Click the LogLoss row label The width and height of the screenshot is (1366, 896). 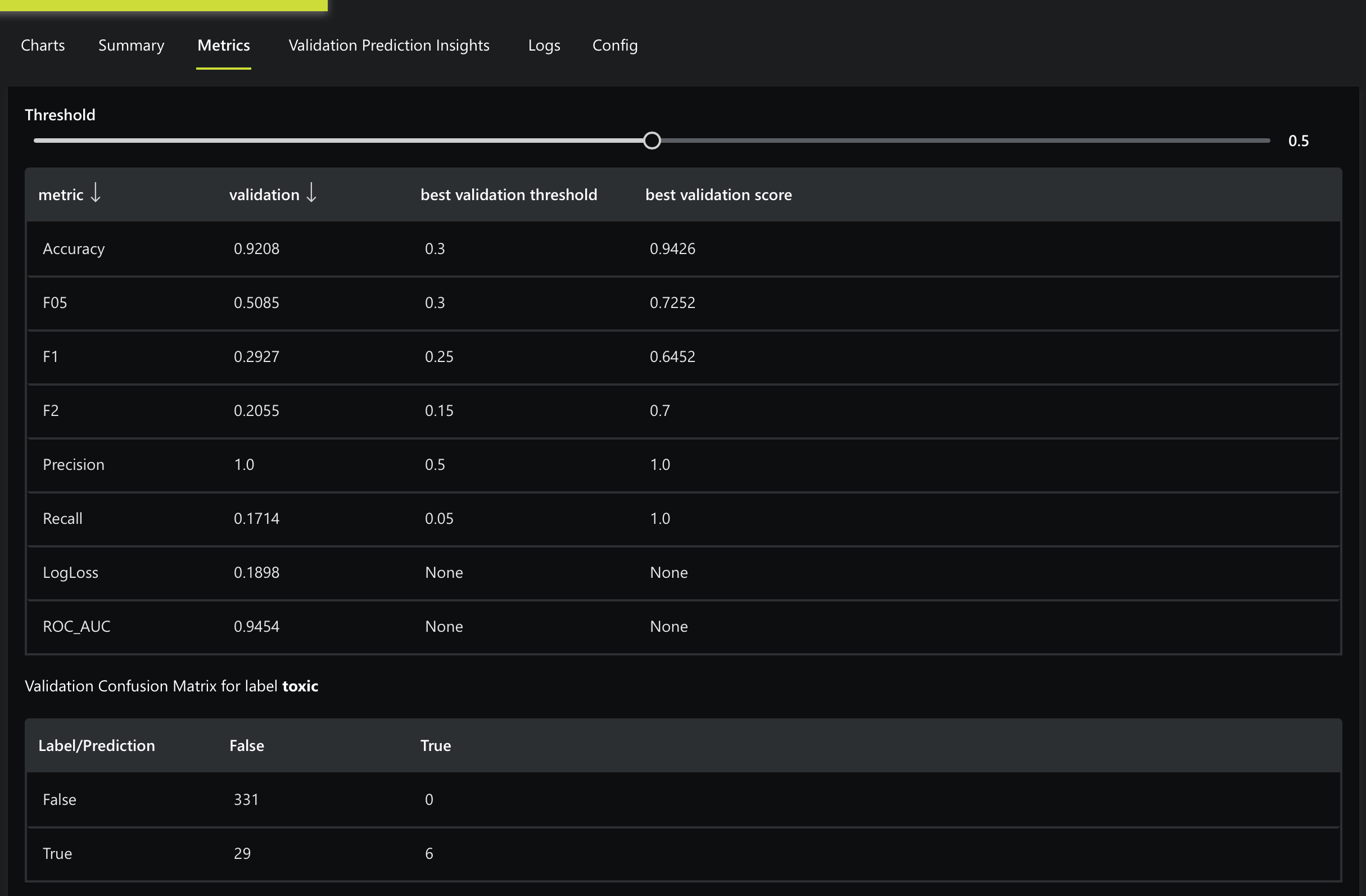pos(71,572)
